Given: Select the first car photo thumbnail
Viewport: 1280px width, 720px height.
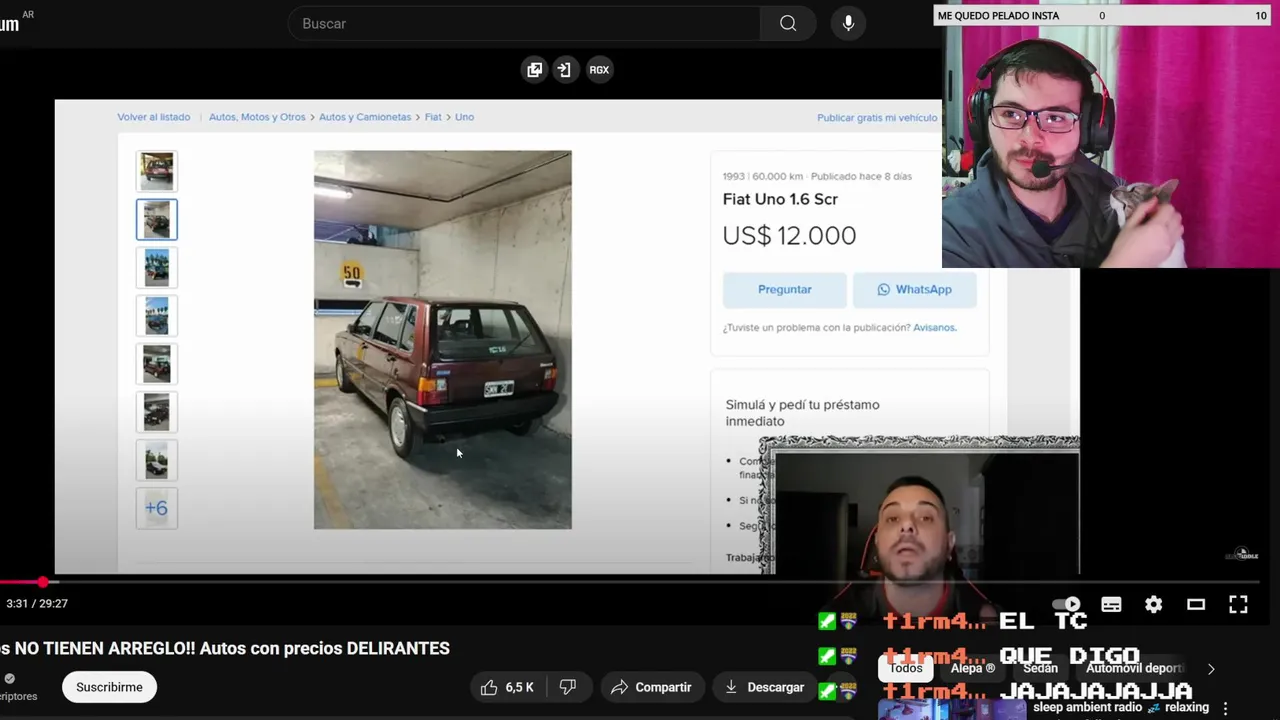Looking at the screenshot, I should (157, 171).
